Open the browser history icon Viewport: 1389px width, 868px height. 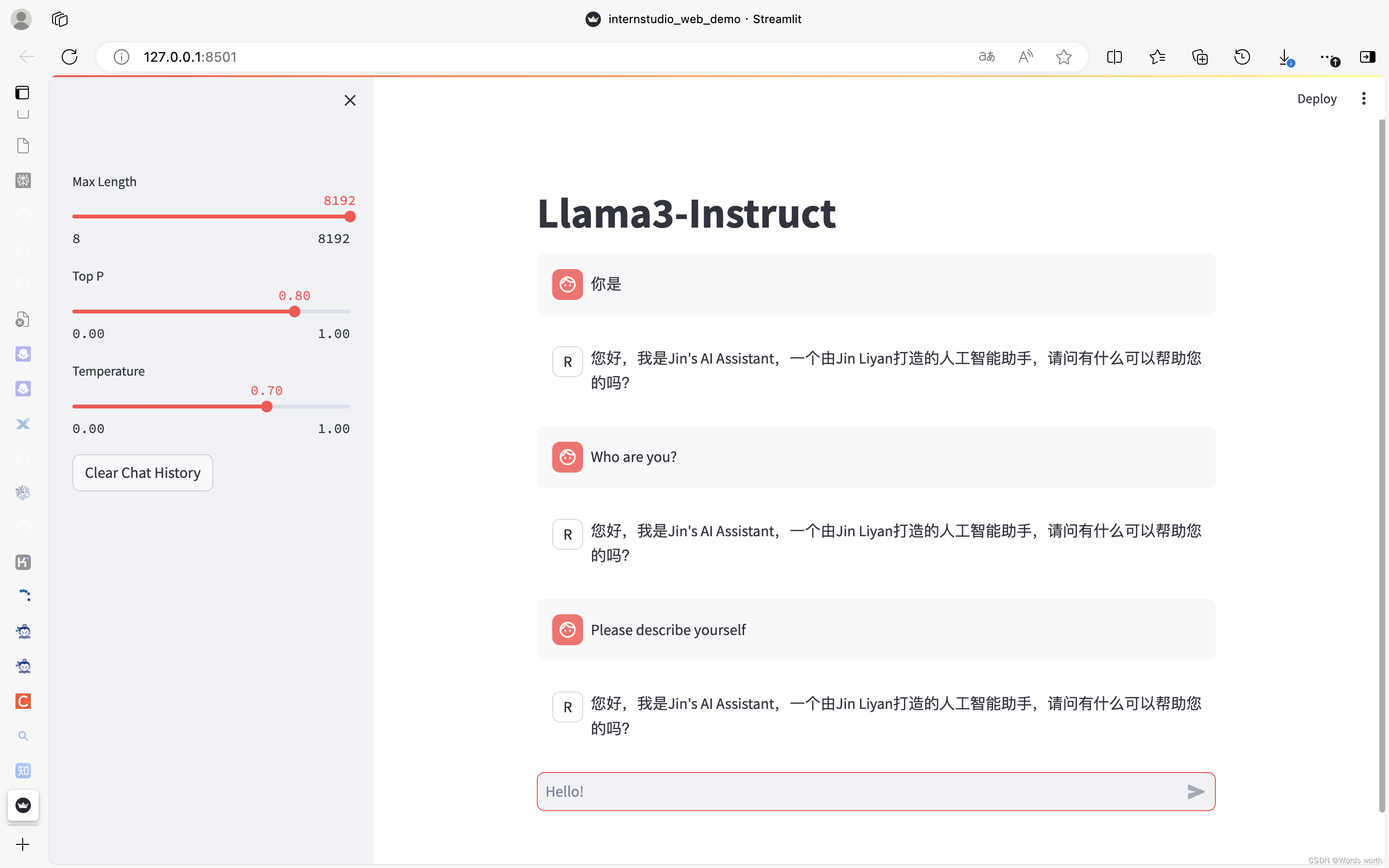[x=1242, y=56]
